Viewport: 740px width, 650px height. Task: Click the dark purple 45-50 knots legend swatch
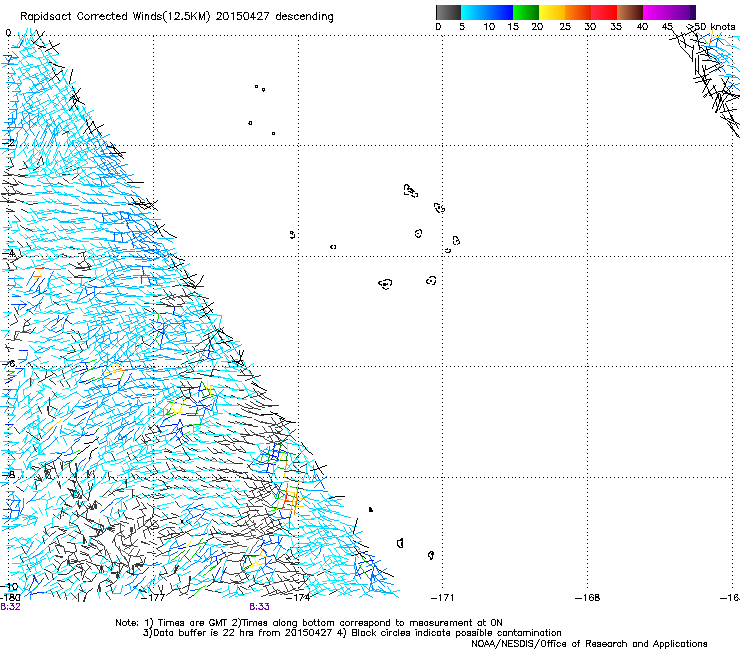682,12
